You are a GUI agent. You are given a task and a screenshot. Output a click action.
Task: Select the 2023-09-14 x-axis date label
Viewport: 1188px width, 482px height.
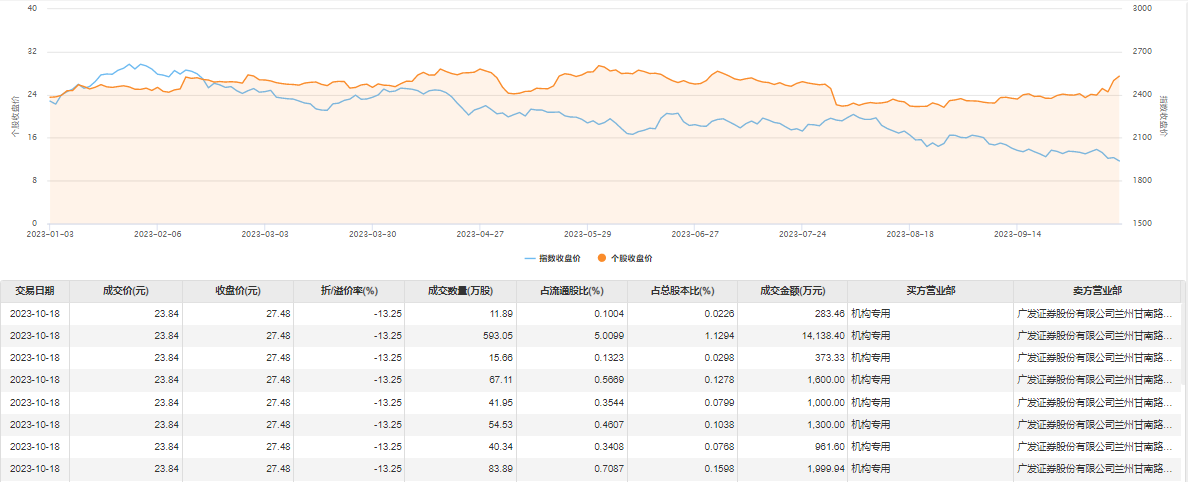pyautogui.click(x=1017, y=234)
